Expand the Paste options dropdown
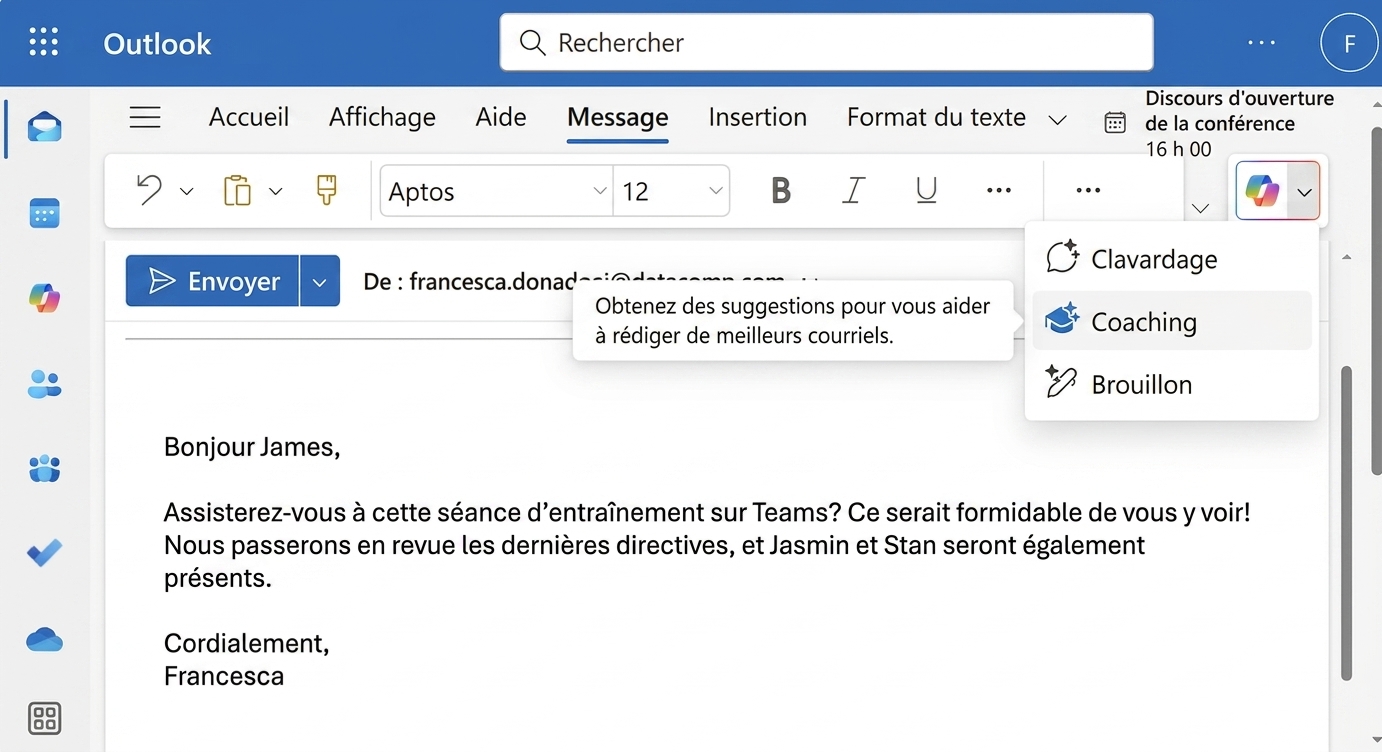Viewport: 1382px width, 752px height. pyautogui.click(x=276, y=191)
